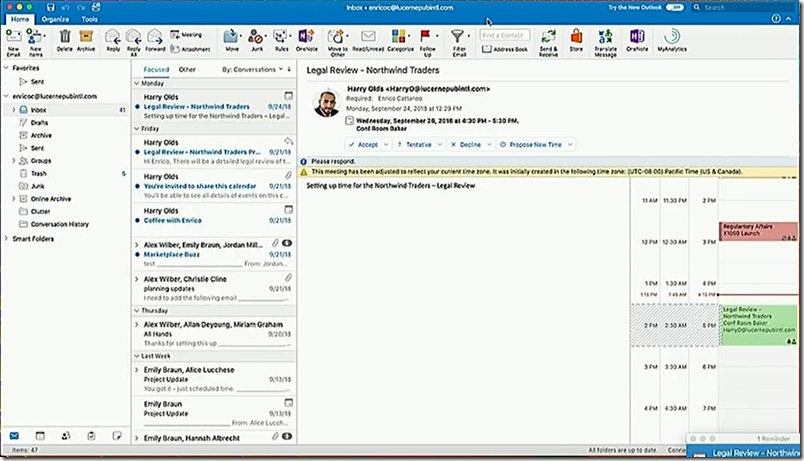The image size is (804, 461).
Task: Run Send & Receive
Action: [548, 42]
